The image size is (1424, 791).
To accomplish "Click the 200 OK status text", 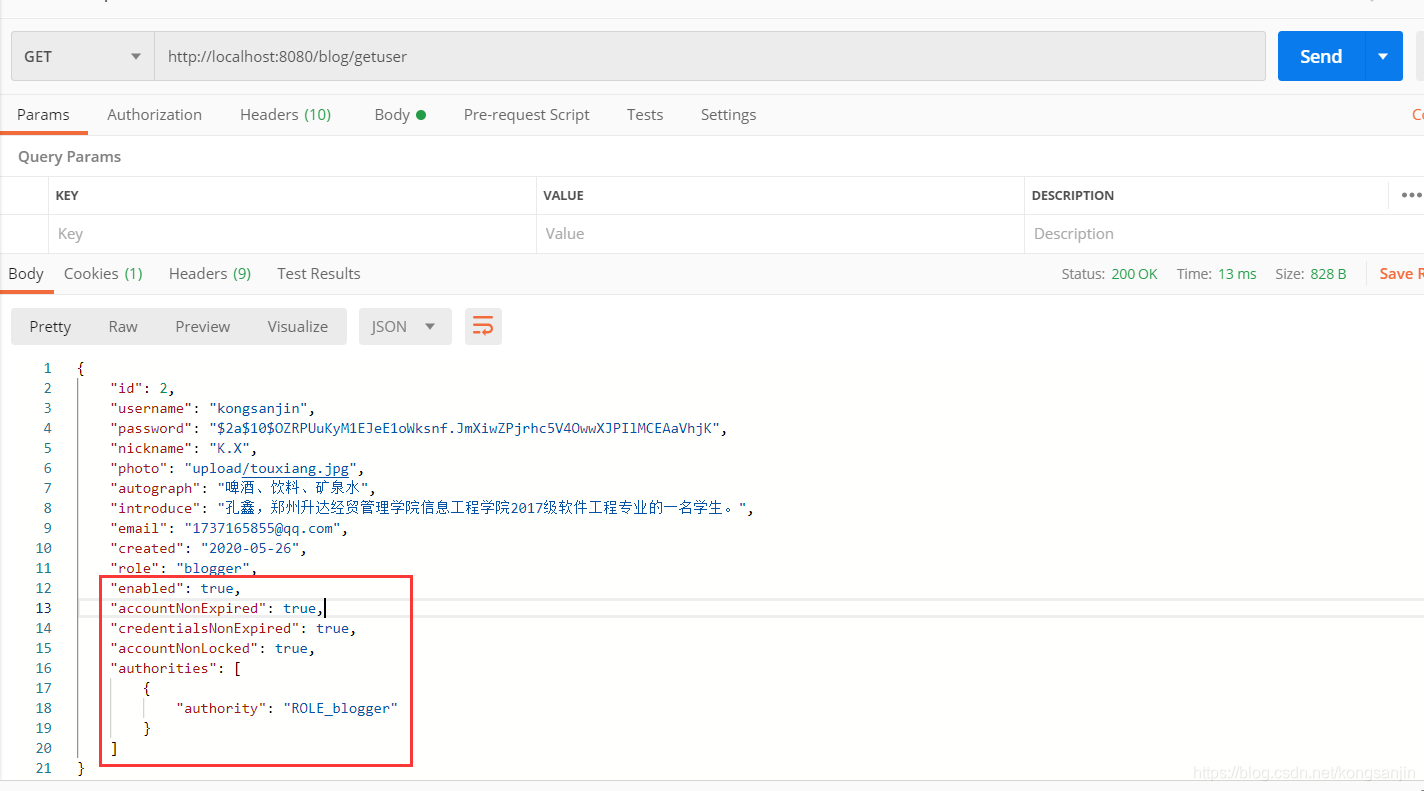I will point(1134,274).
